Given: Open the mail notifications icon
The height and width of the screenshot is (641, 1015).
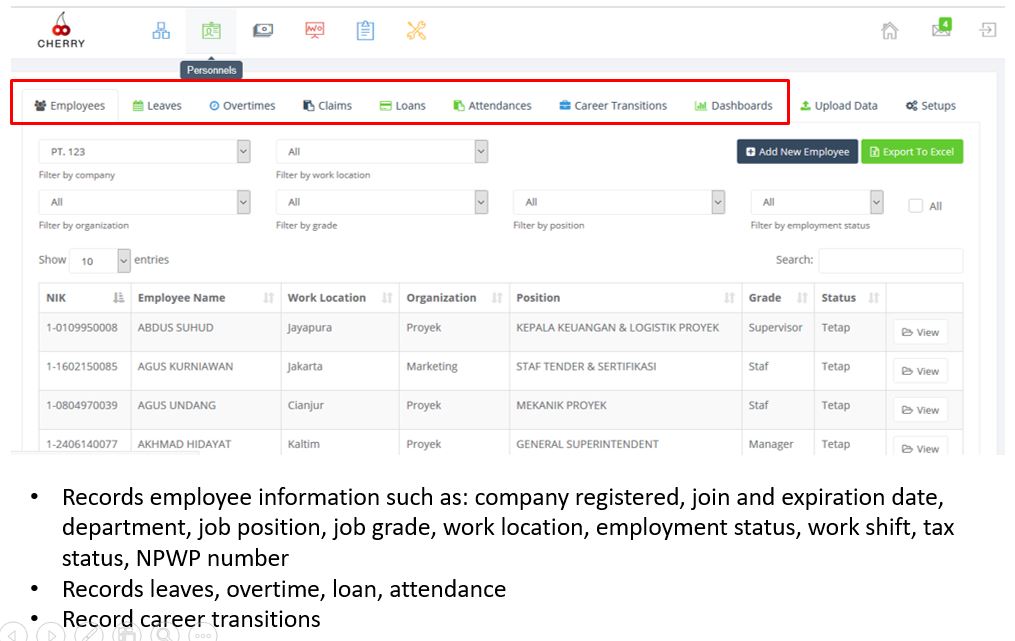Looking at the screenshot, I should [x=941, y=29].
